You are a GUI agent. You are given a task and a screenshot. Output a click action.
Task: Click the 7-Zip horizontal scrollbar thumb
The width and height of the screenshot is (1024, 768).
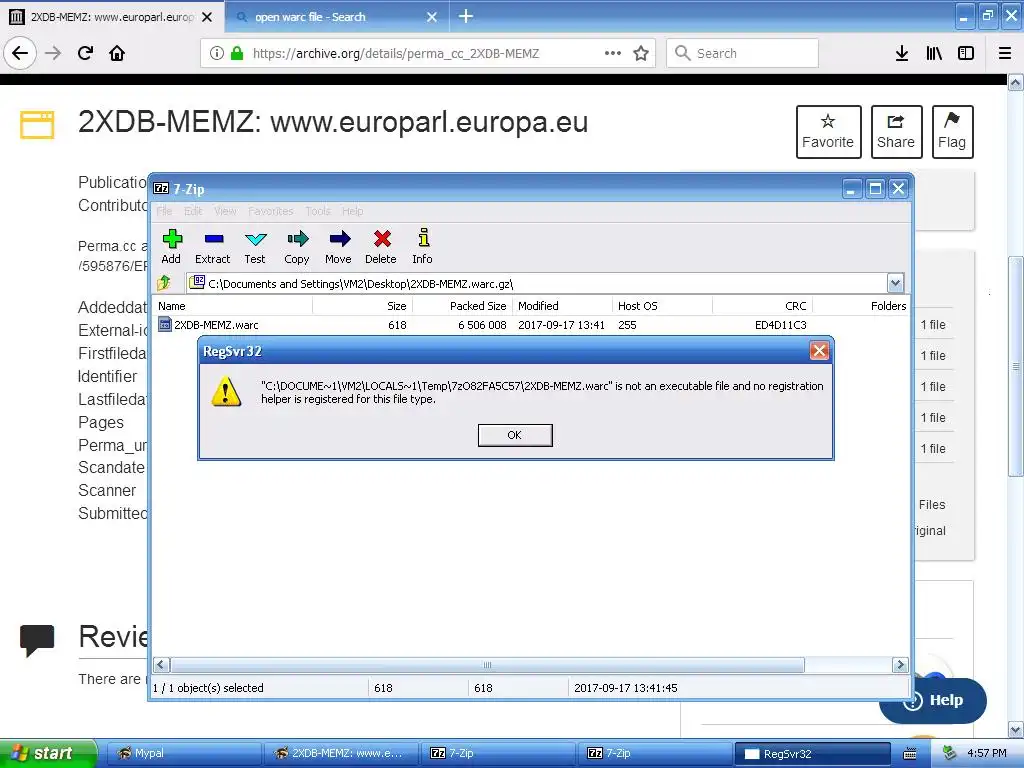pos(487,665)
